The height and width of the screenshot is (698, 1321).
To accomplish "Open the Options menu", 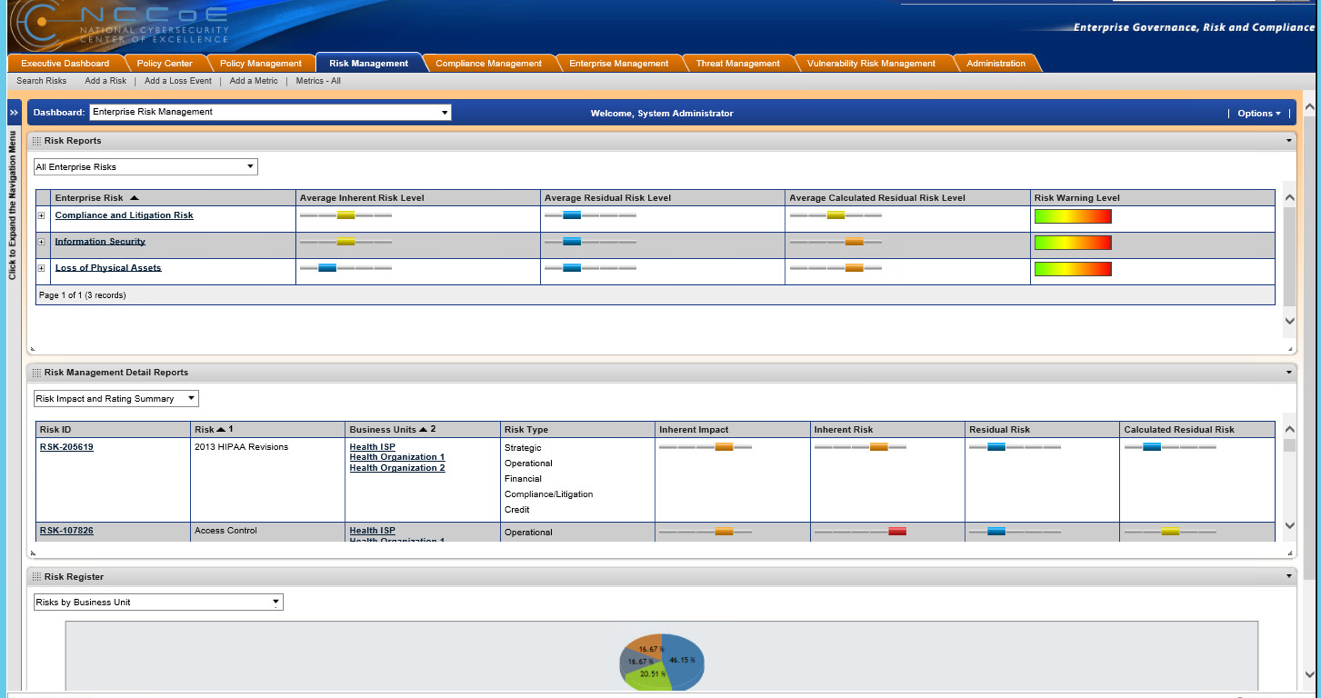I will coord(1258,113).
